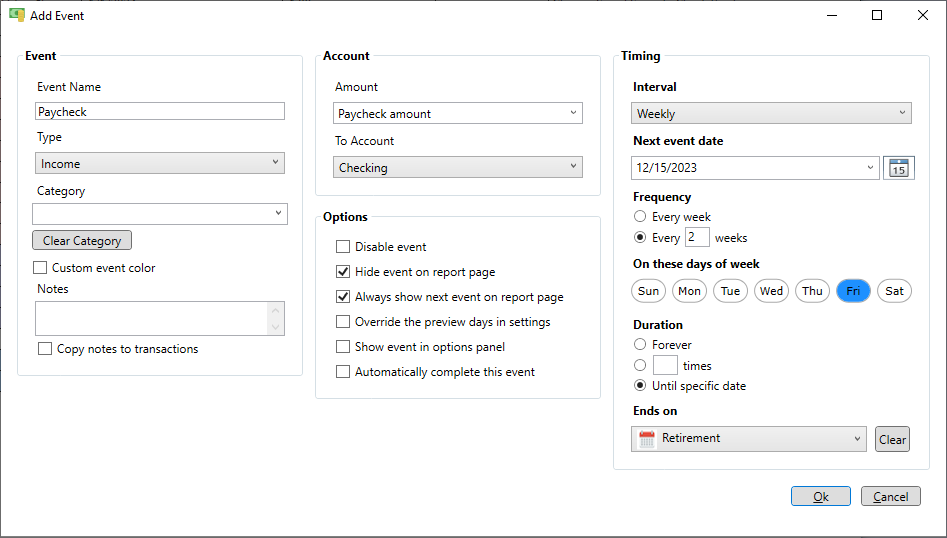The width and height of the screenshot is (947, 538).
Task: Choose Forever duration option
Action: click(640, 345)
